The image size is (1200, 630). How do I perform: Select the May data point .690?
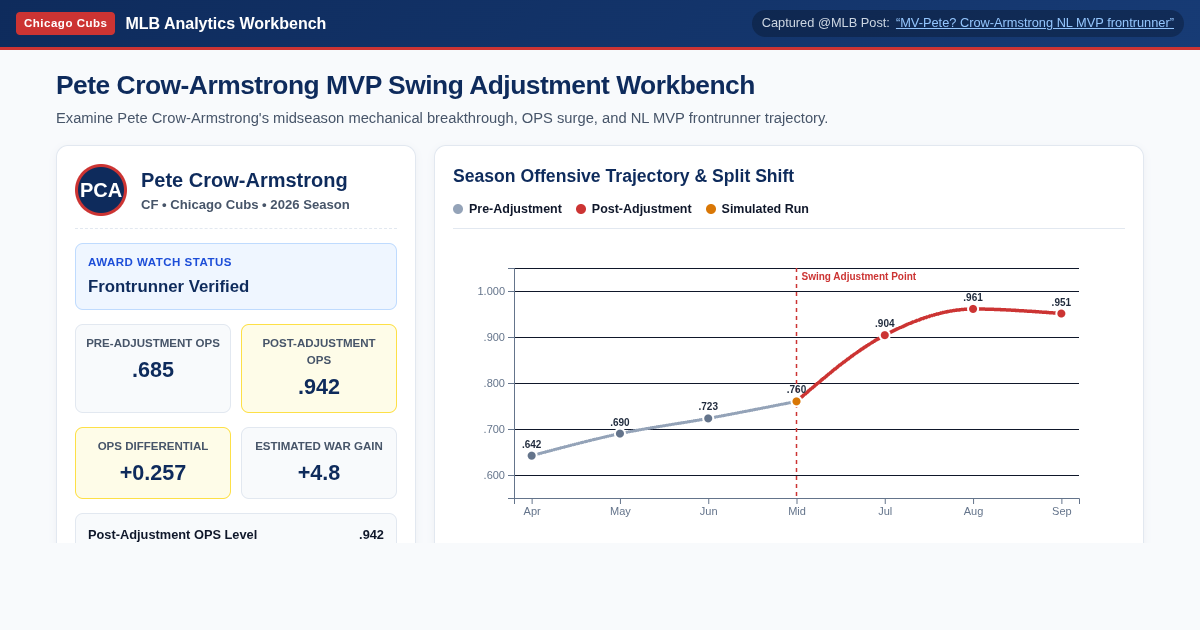(x=620, y=434)
